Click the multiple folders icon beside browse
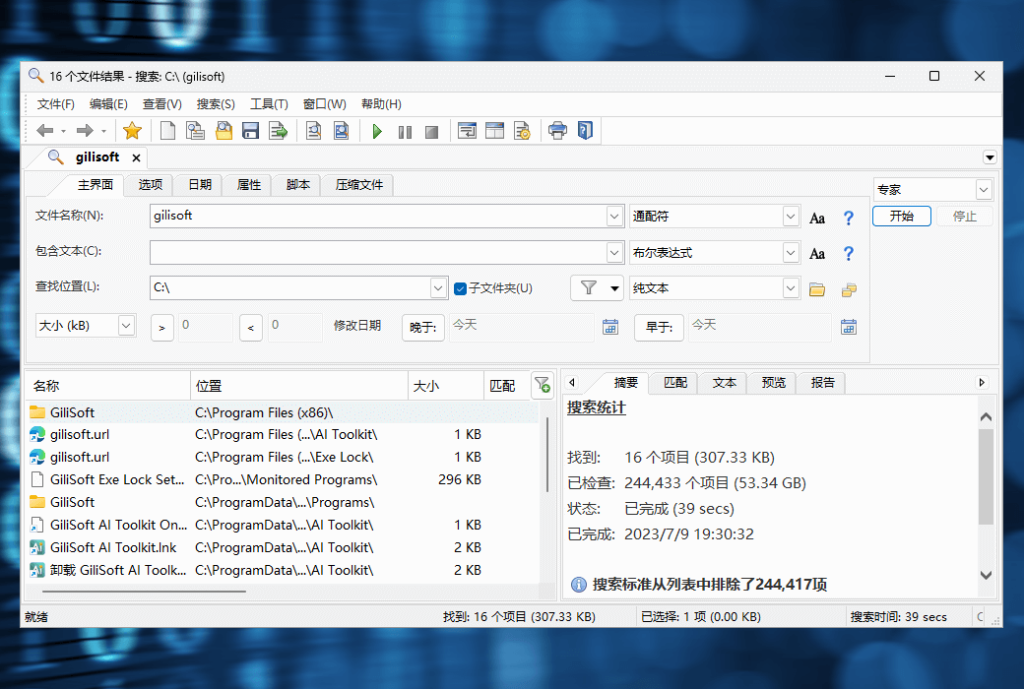The image size is (1024, 689). [849, 289]
